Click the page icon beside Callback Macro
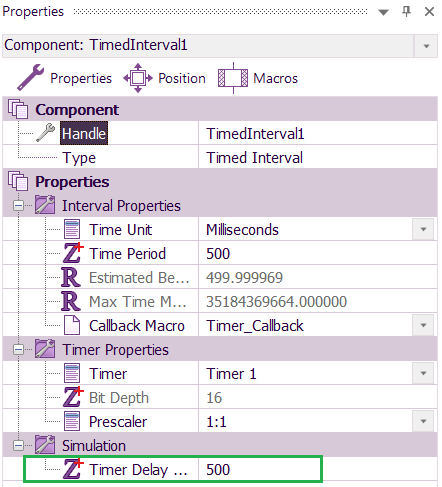 (x=72, y=325)
